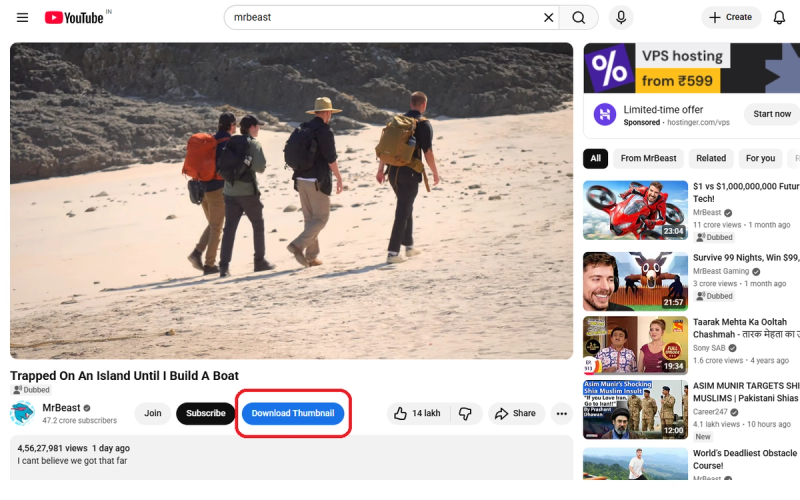
Task: Click the 21:57 duration badge
Action: point(673,302)
